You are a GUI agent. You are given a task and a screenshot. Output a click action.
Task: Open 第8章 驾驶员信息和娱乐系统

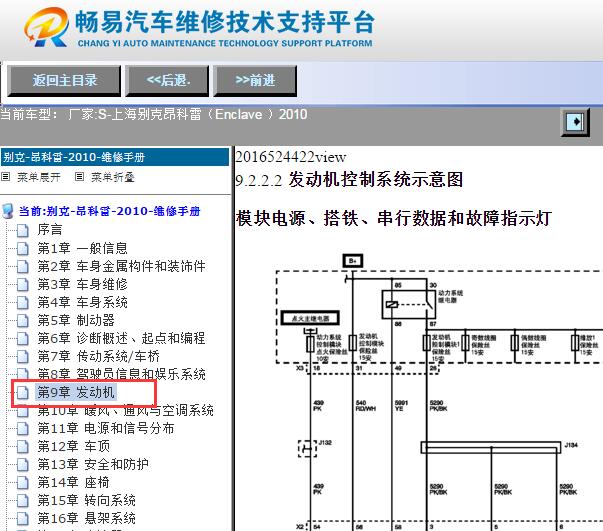pos(122,374)
